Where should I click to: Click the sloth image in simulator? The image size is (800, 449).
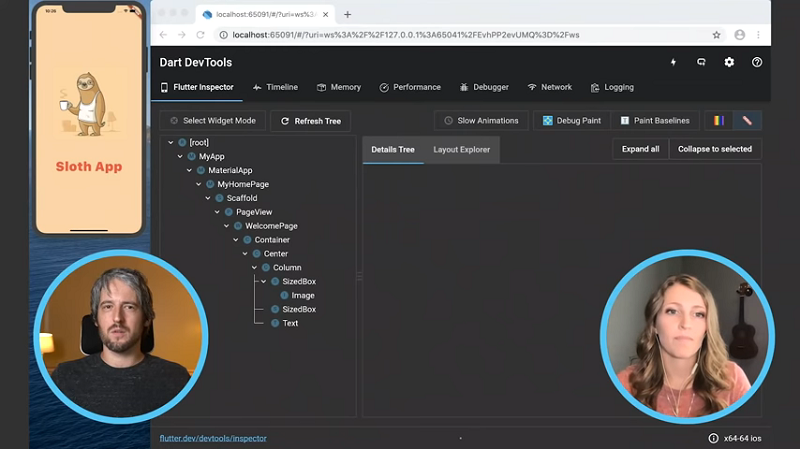[x=89, y=104]
